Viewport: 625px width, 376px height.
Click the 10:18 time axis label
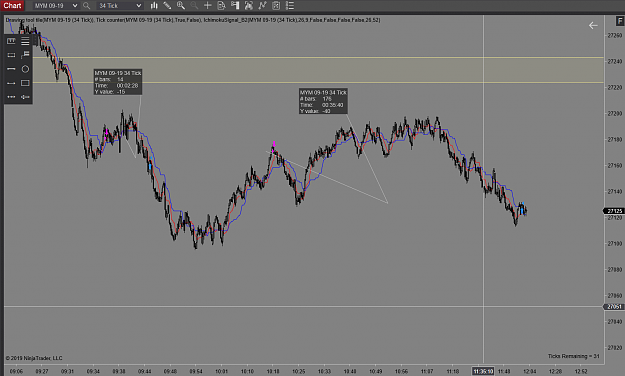273,371
